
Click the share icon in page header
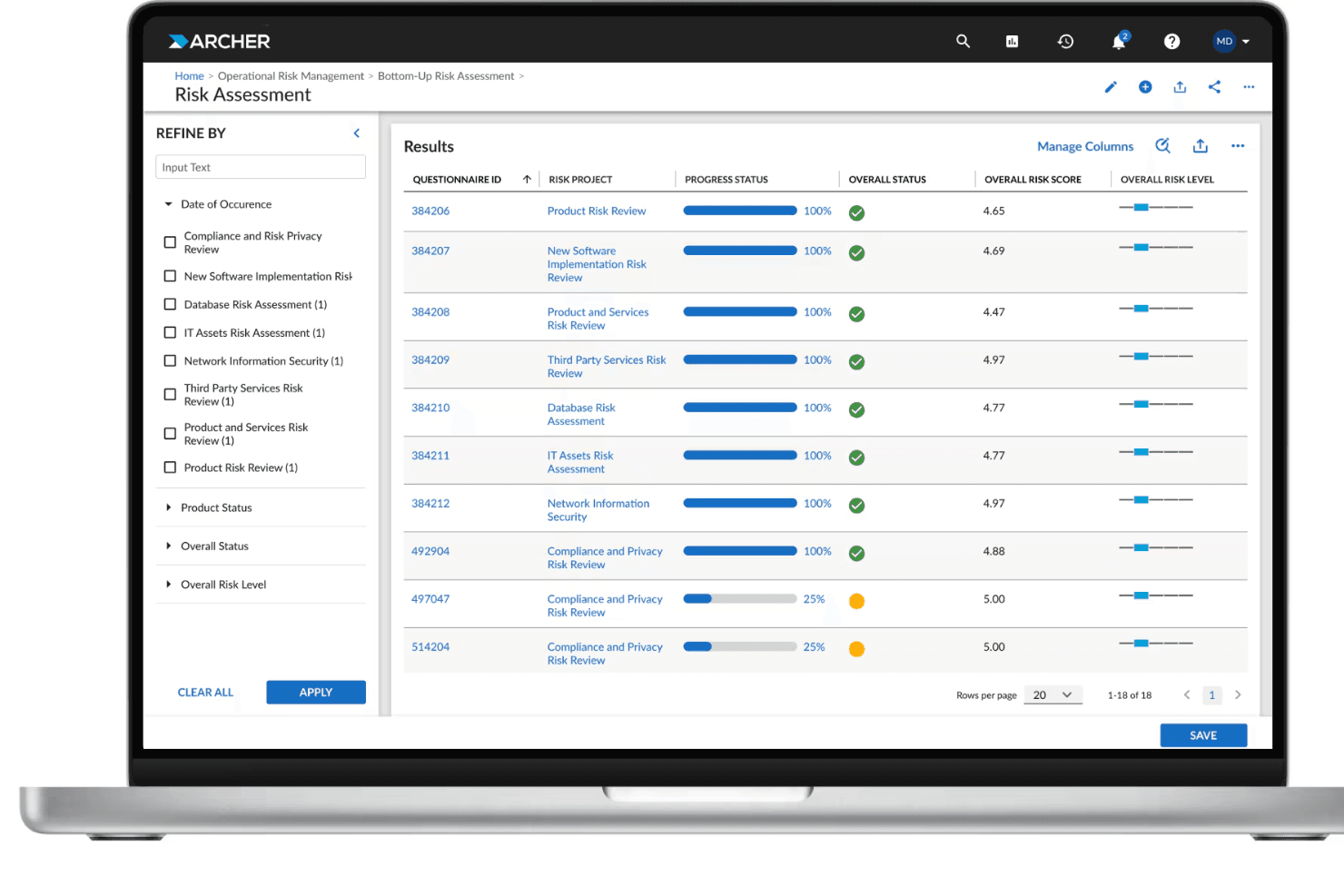pyautogui.click(x=1214, y=87)
